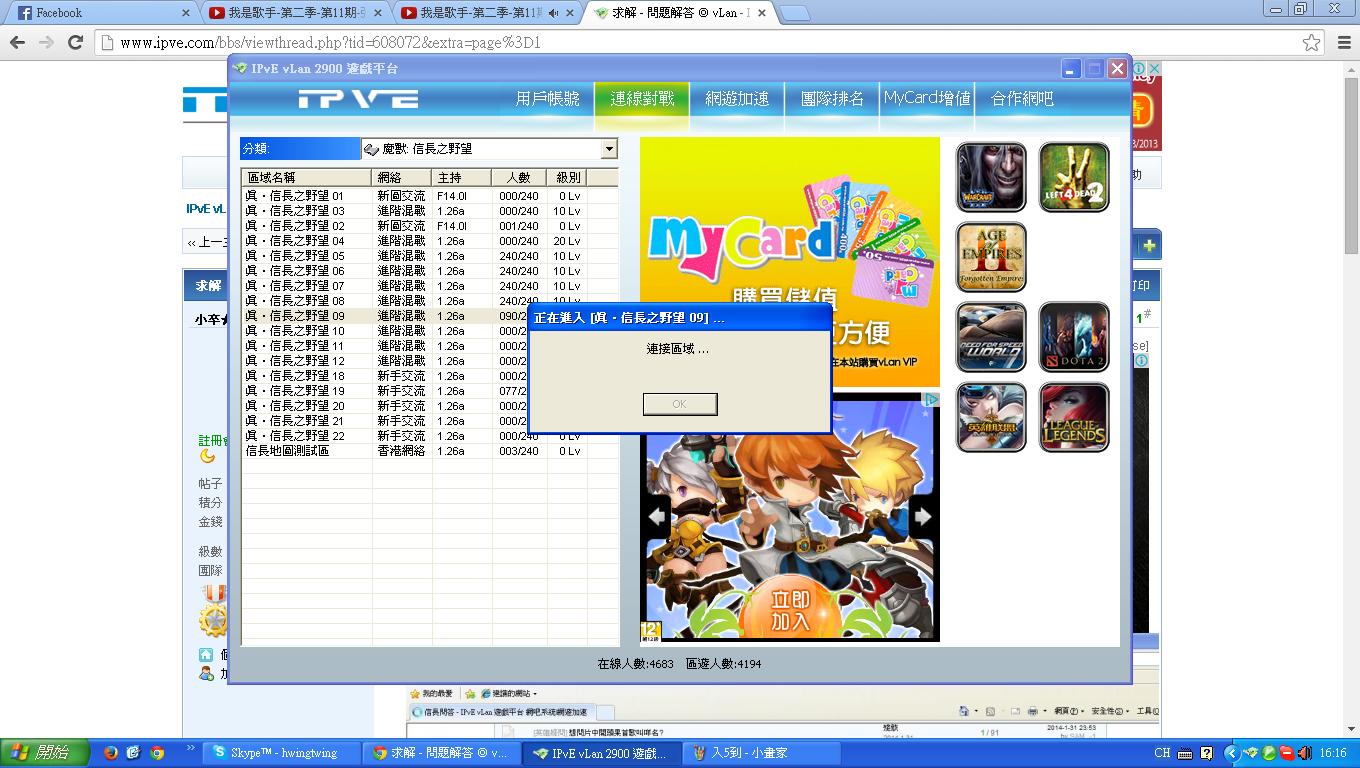Select the Left 4 Dead 2 icon
The image size is (1360, 768).
pyautogui.click(x=1074, y=177)
